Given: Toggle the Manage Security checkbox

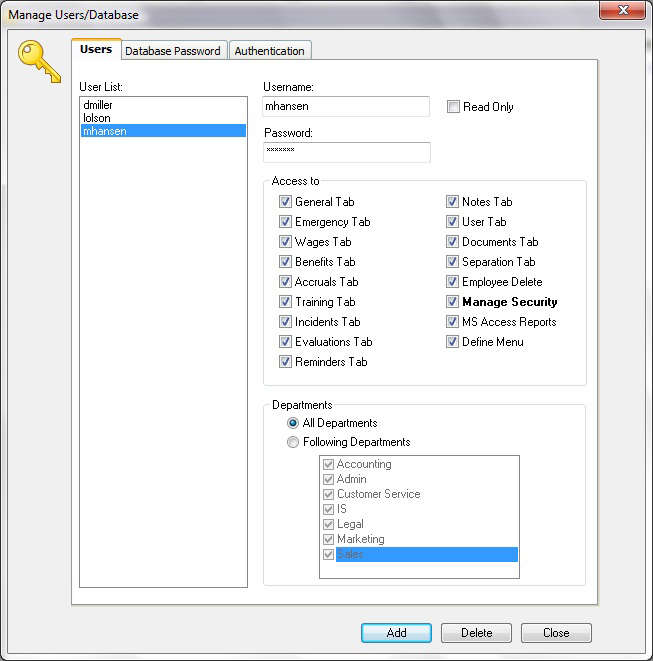Looking at the screenshot, I should 453,302.
